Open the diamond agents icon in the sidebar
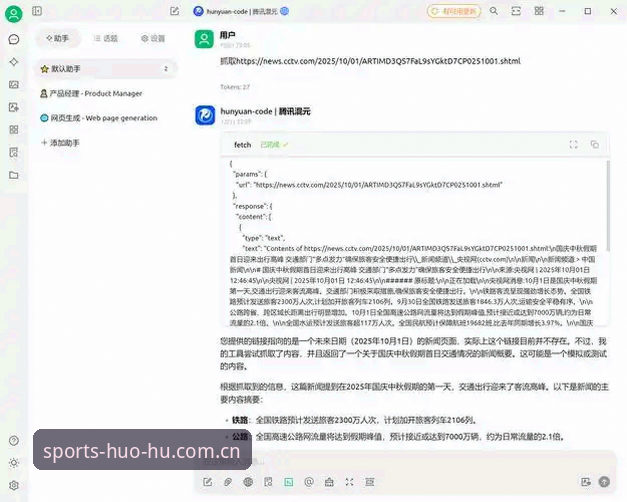 (x=14, y=62)
